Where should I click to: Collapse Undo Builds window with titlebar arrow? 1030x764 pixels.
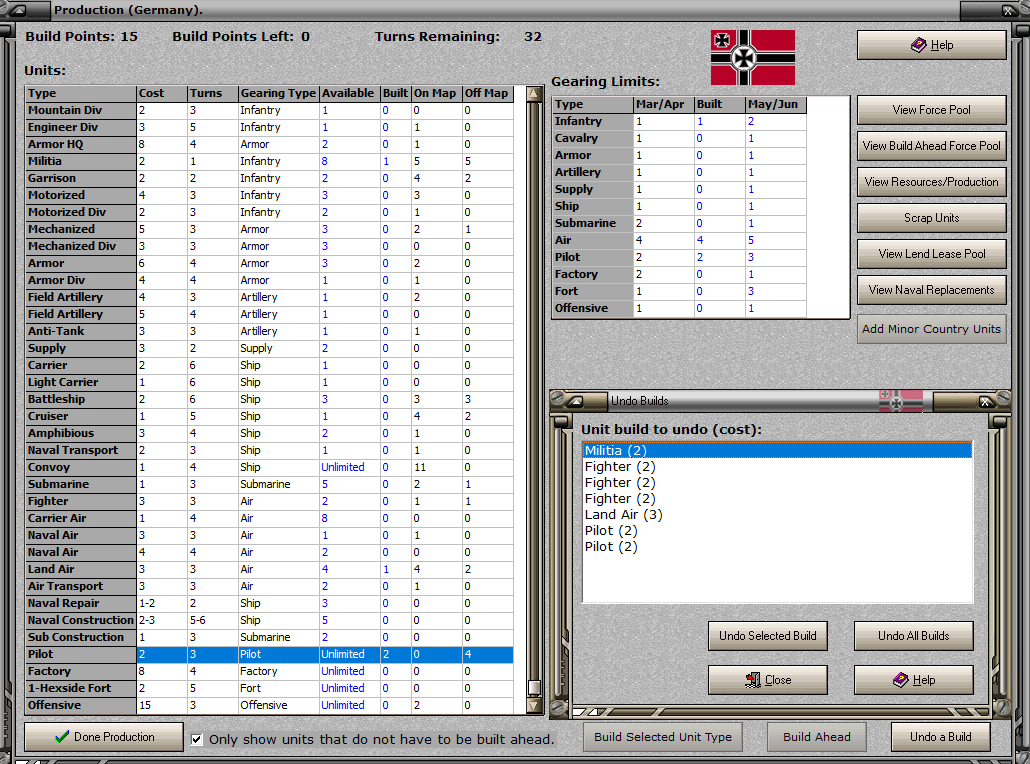(575, 401)
